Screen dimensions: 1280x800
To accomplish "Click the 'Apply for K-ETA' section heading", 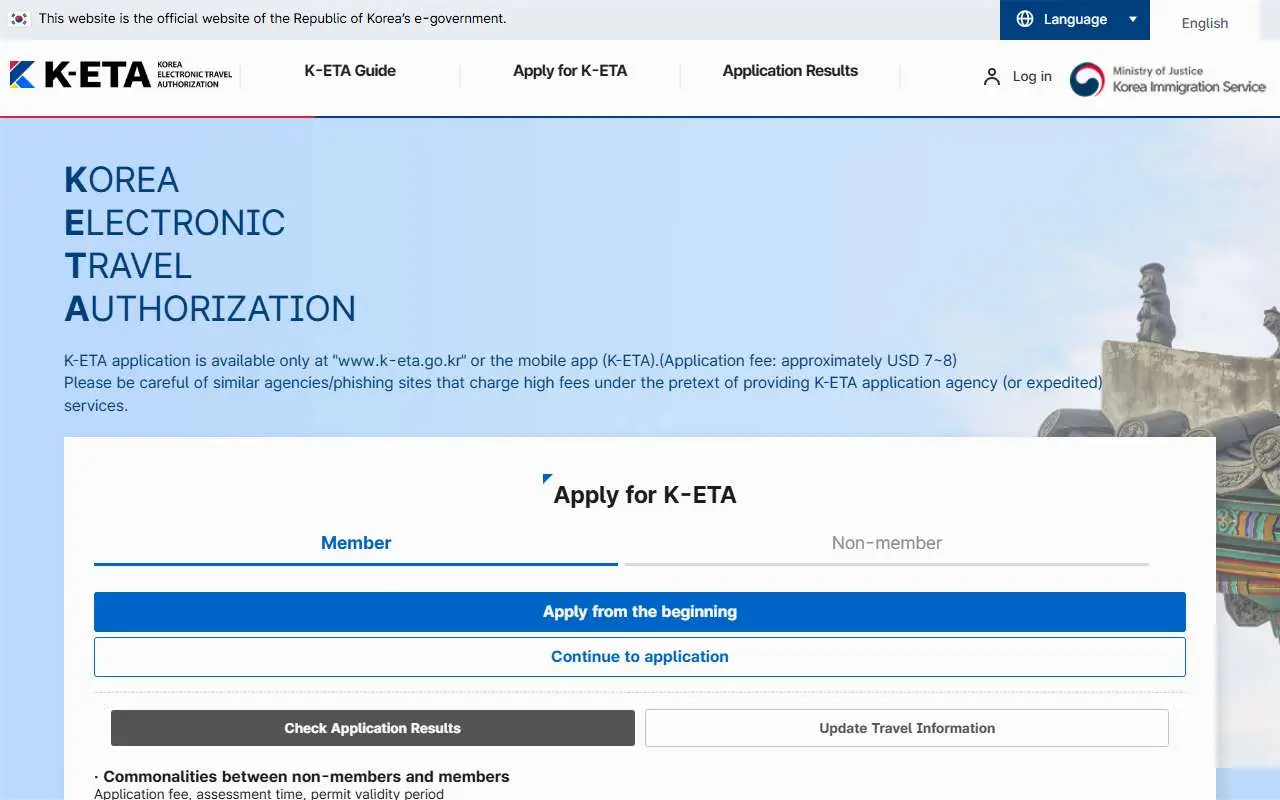I will point(645,495).
